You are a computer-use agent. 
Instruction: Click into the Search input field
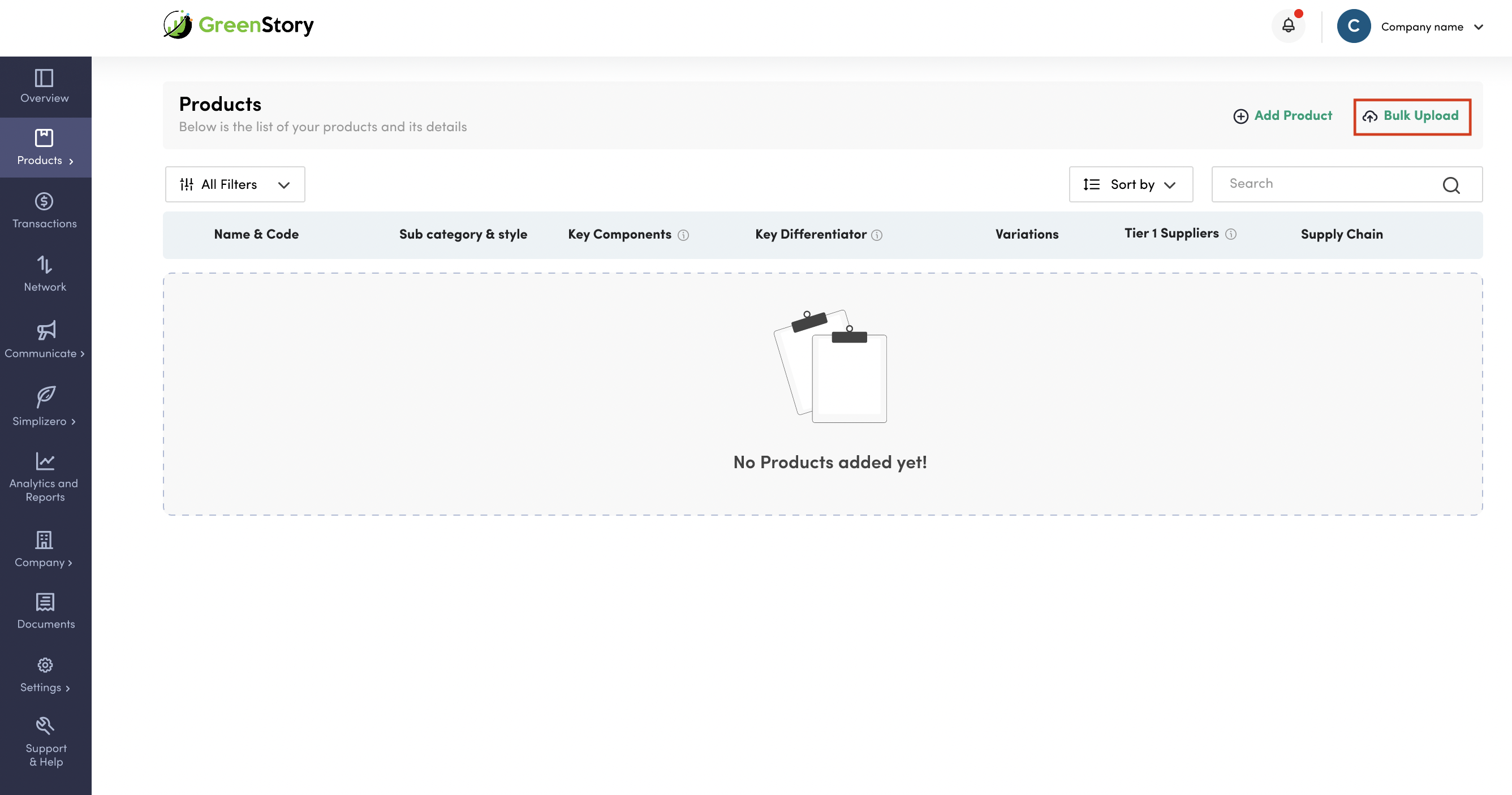pos(1326,184)
